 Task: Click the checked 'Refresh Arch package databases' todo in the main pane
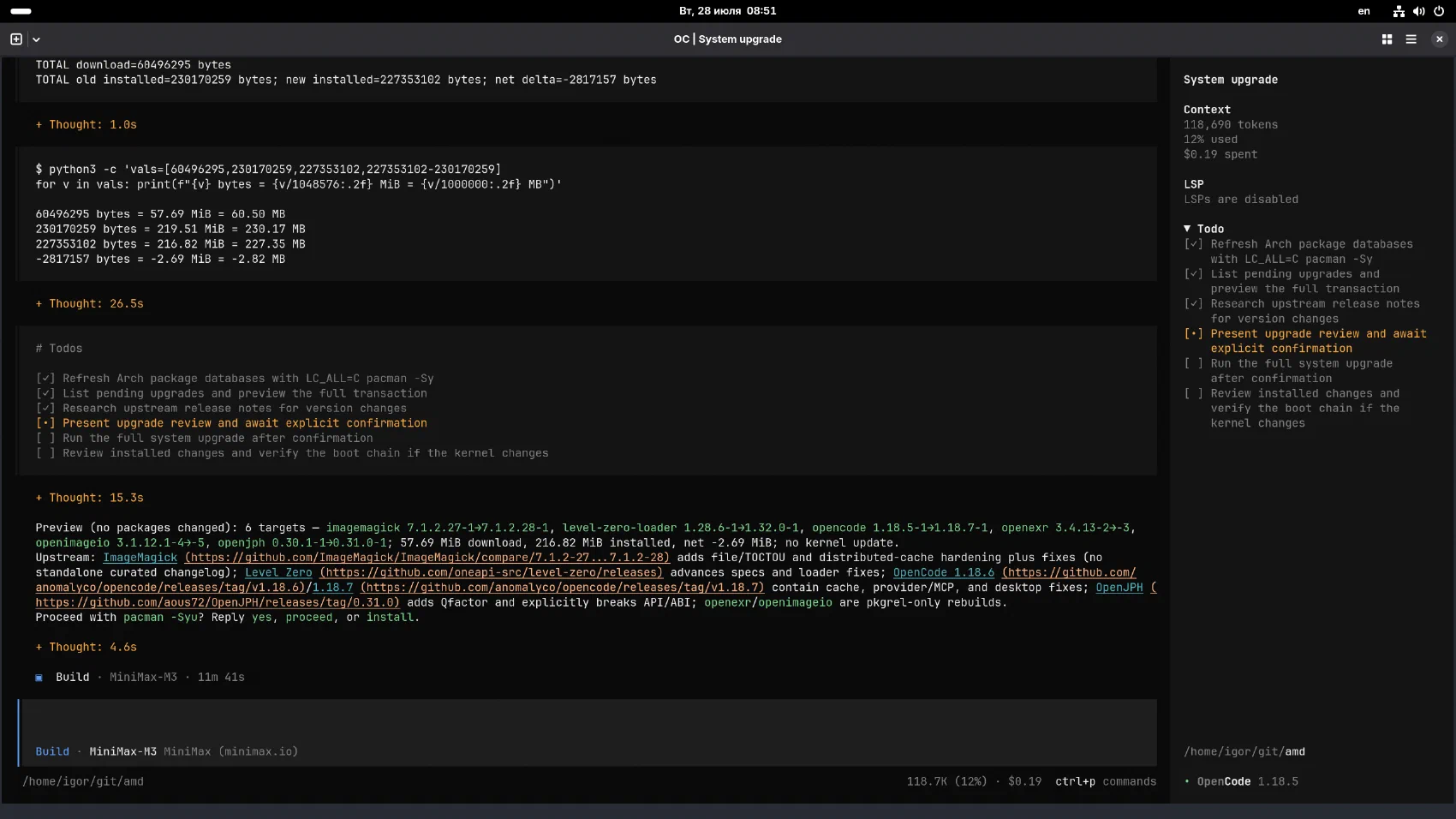(x=235, y=379)
